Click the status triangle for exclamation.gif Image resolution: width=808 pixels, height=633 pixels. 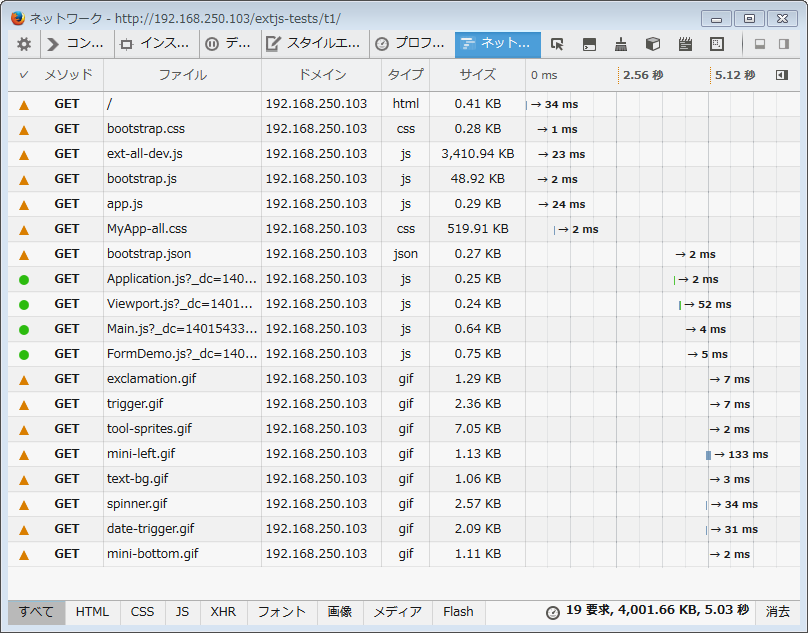click(x=24, y=380)
